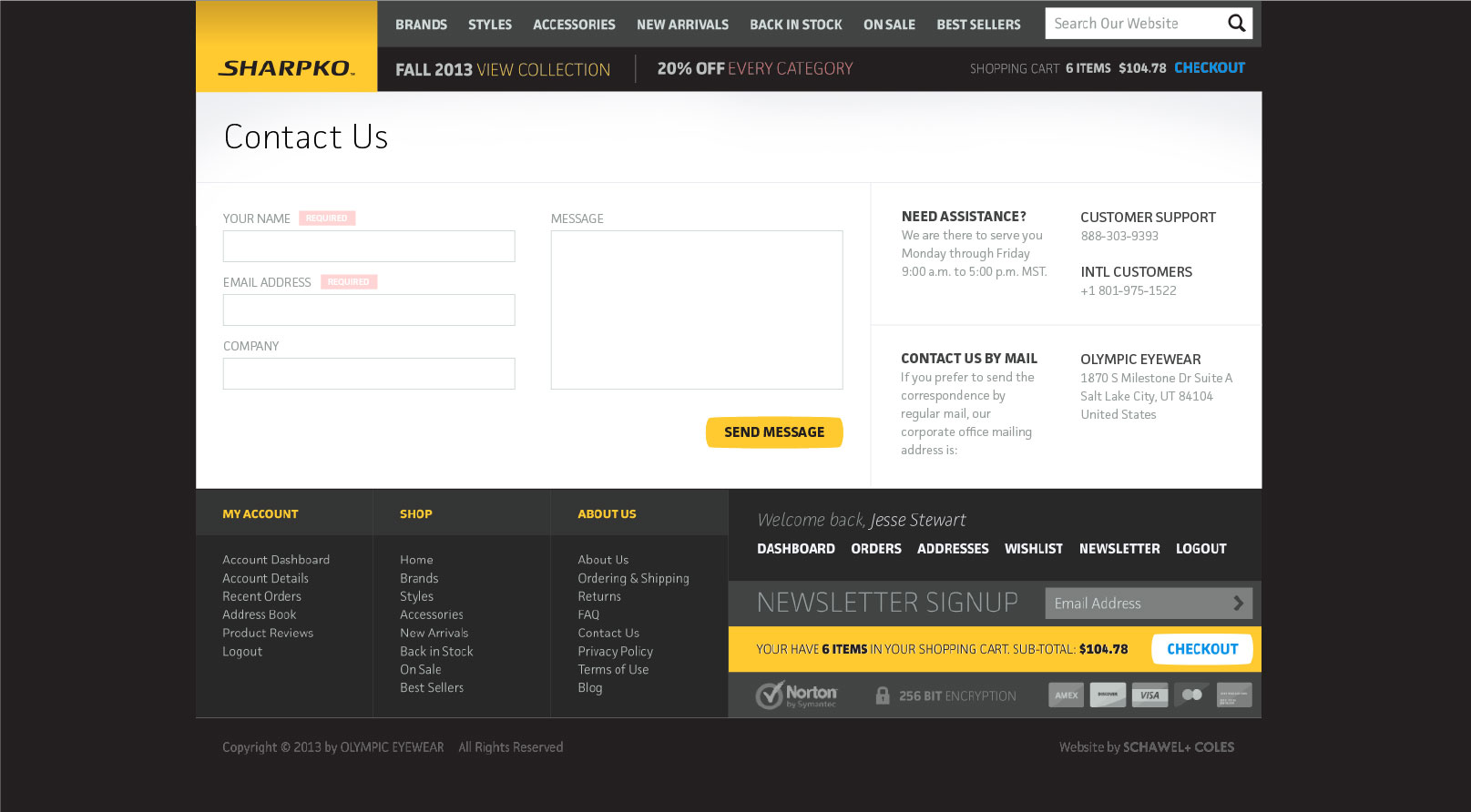
Task: Click Accessories in the Shop footer list
Action: 432,614
